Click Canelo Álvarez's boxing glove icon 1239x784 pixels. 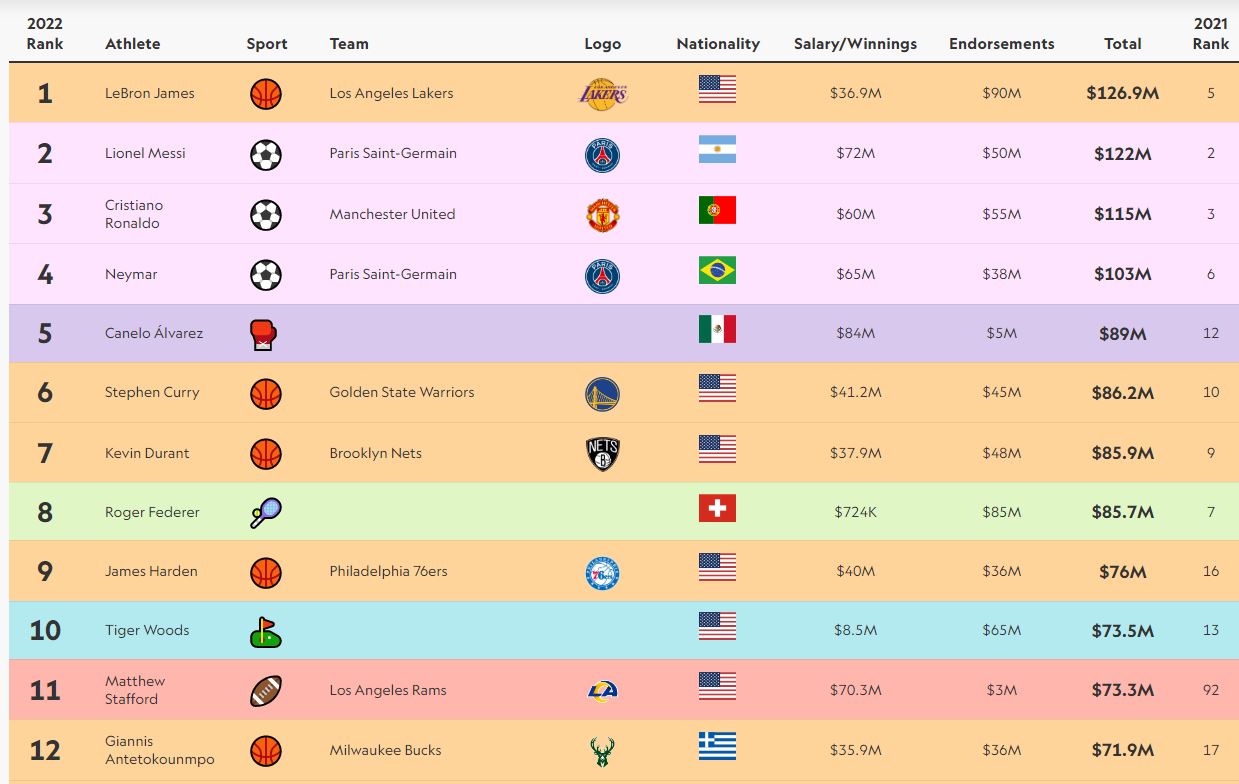(x=262, y=335)
